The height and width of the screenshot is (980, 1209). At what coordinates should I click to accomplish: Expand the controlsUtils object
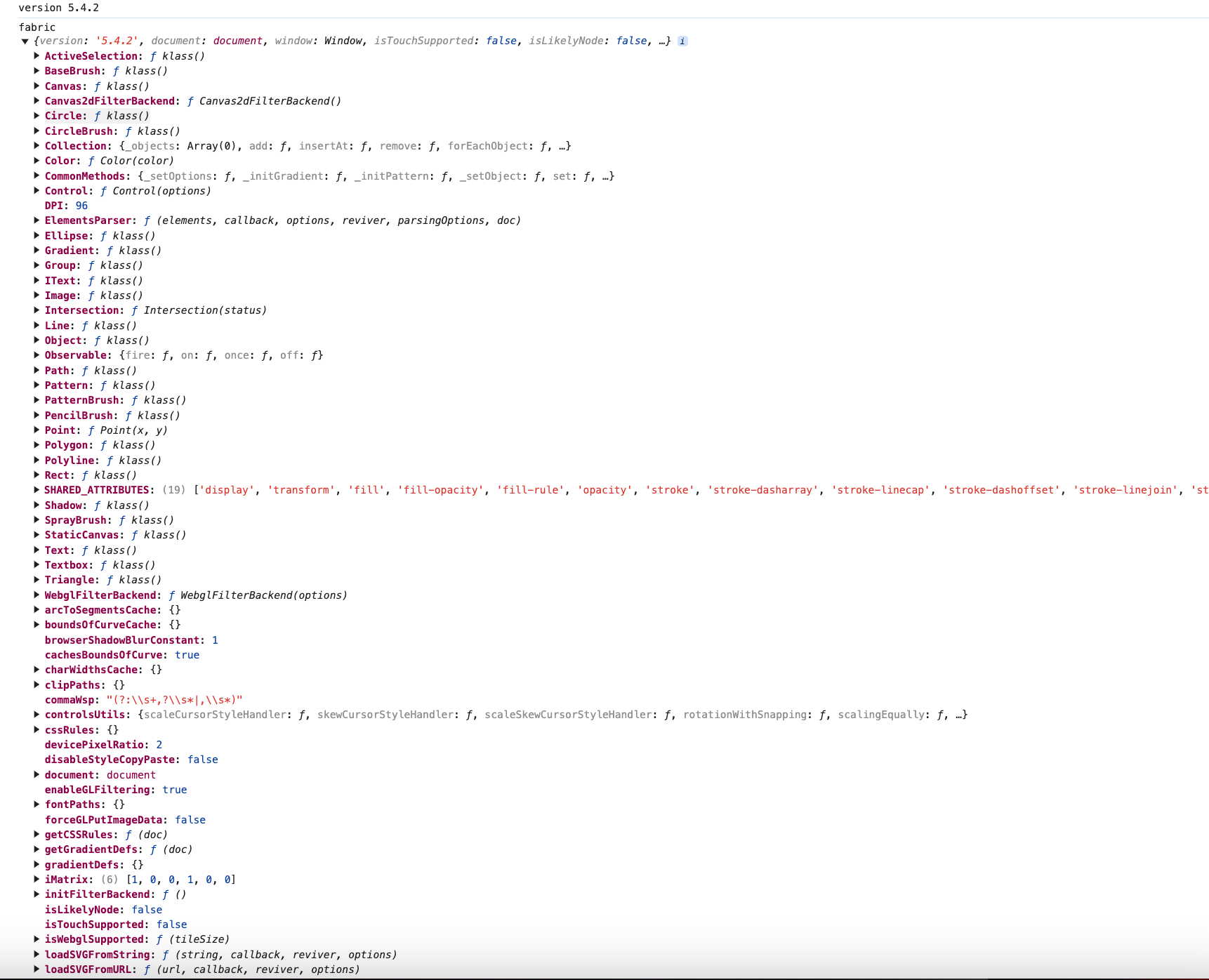(x=37, y=715)
